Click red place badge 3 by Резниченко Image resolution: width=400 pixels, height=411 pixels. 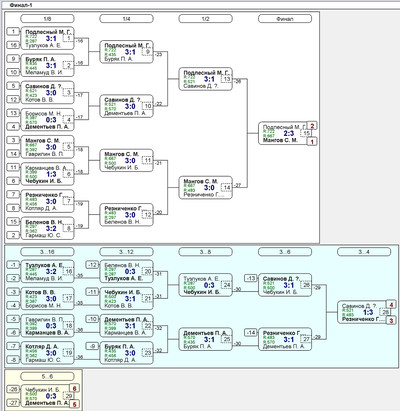pos(391,320)
